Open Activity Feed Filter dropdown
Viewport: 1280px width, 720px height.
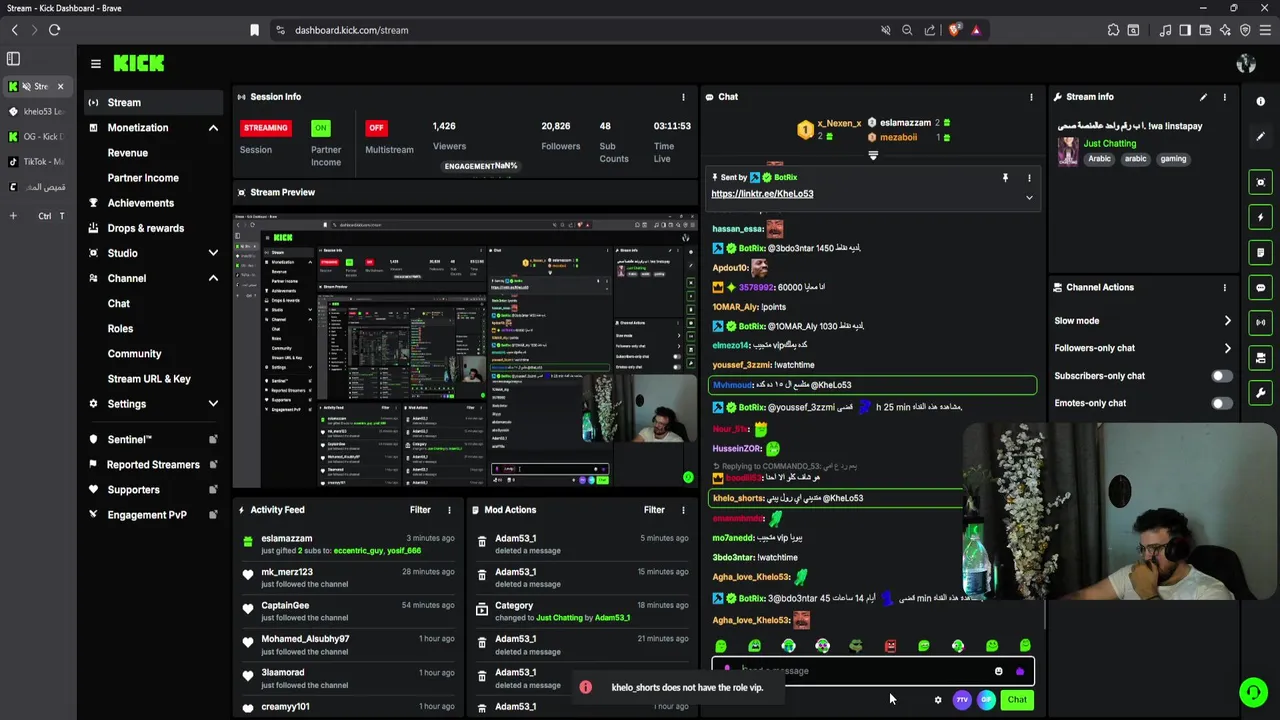pos(420,510)
